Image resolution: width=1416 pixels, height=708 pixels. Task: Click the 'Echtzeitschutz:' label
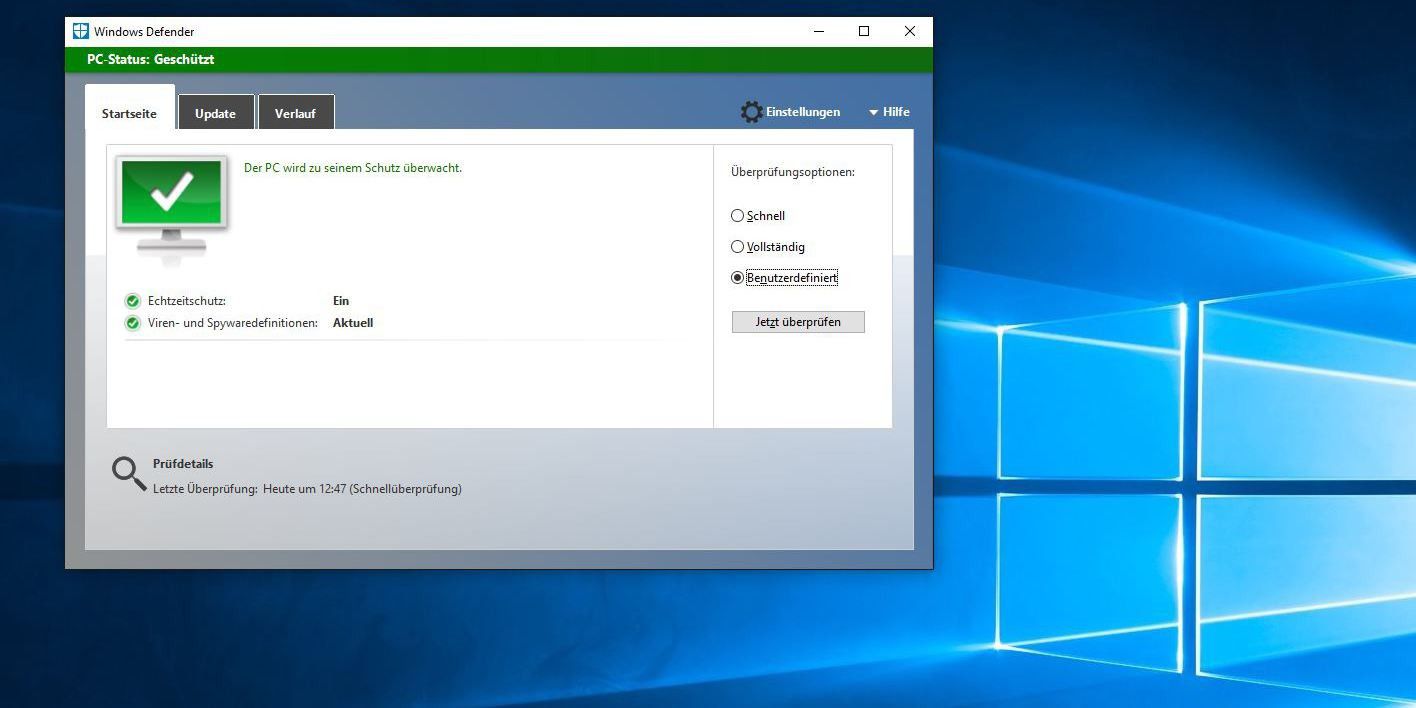pos(187,301)
